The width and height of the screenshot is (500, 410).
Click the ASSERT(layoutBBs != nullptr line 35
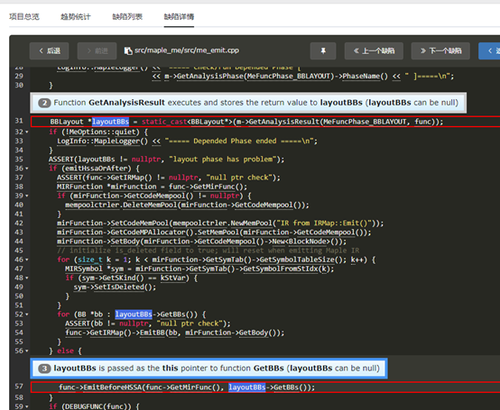tap(167, 159)
